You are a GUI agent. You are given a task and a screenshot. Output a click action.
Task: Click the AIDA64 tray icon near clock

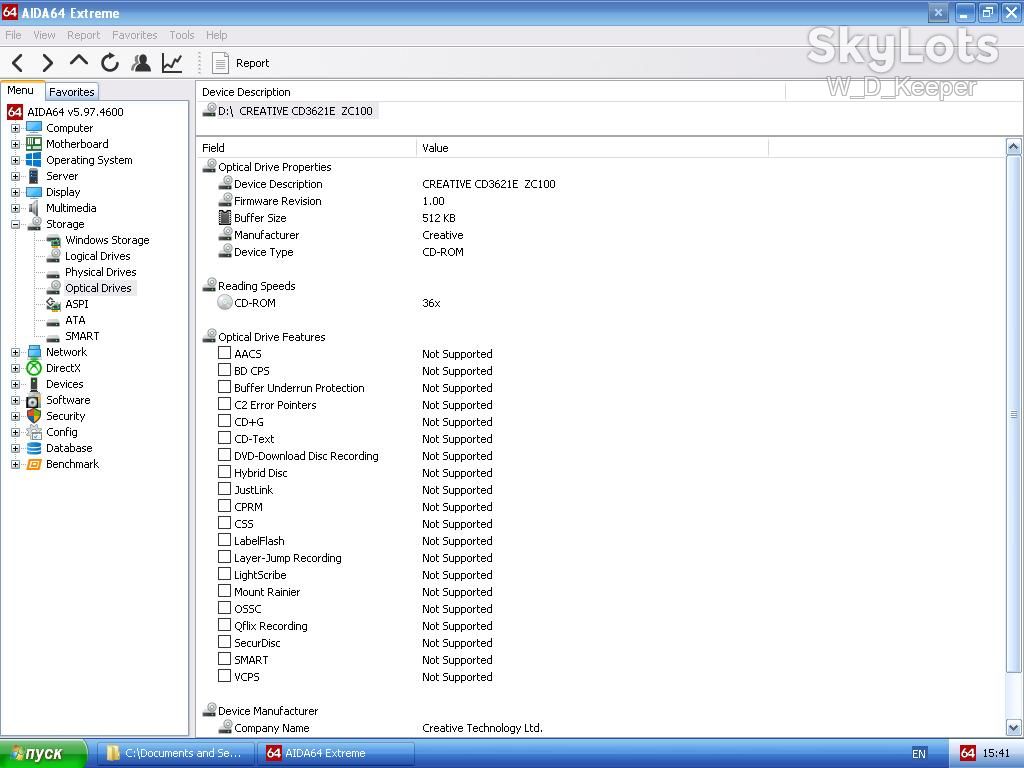[x=968, y=753]
